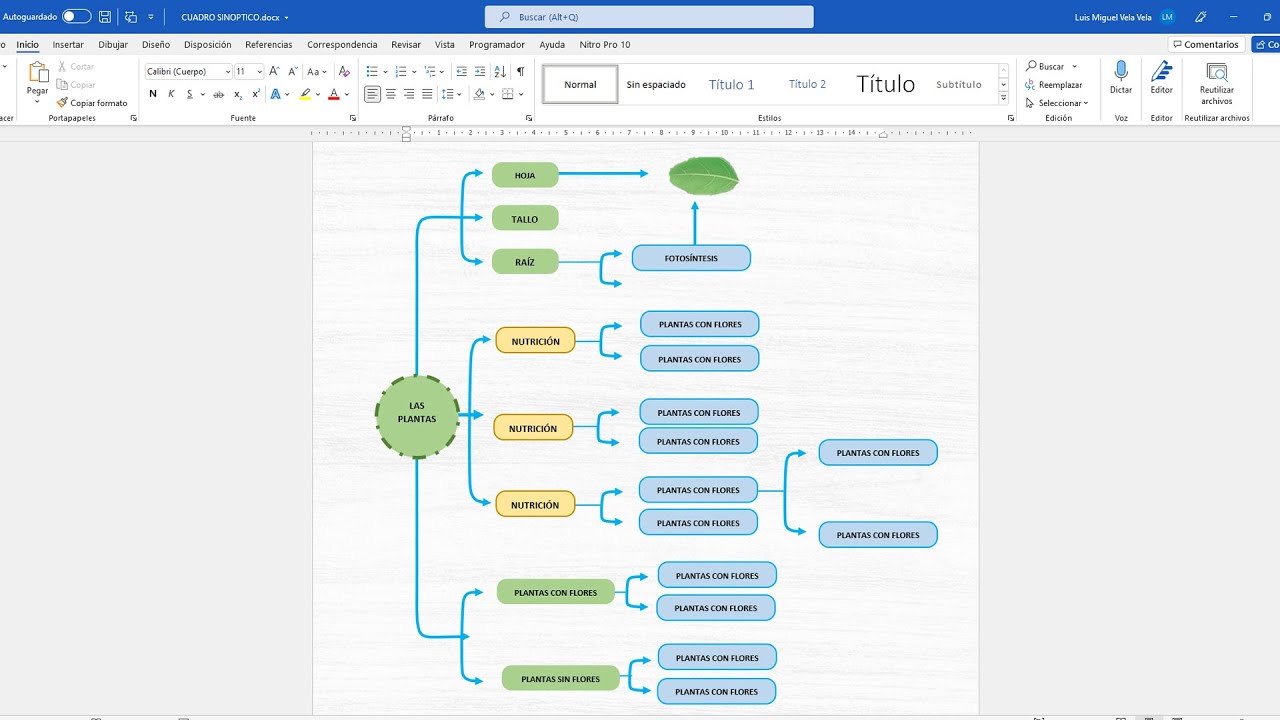Open font color dropdown arrow

346,94
